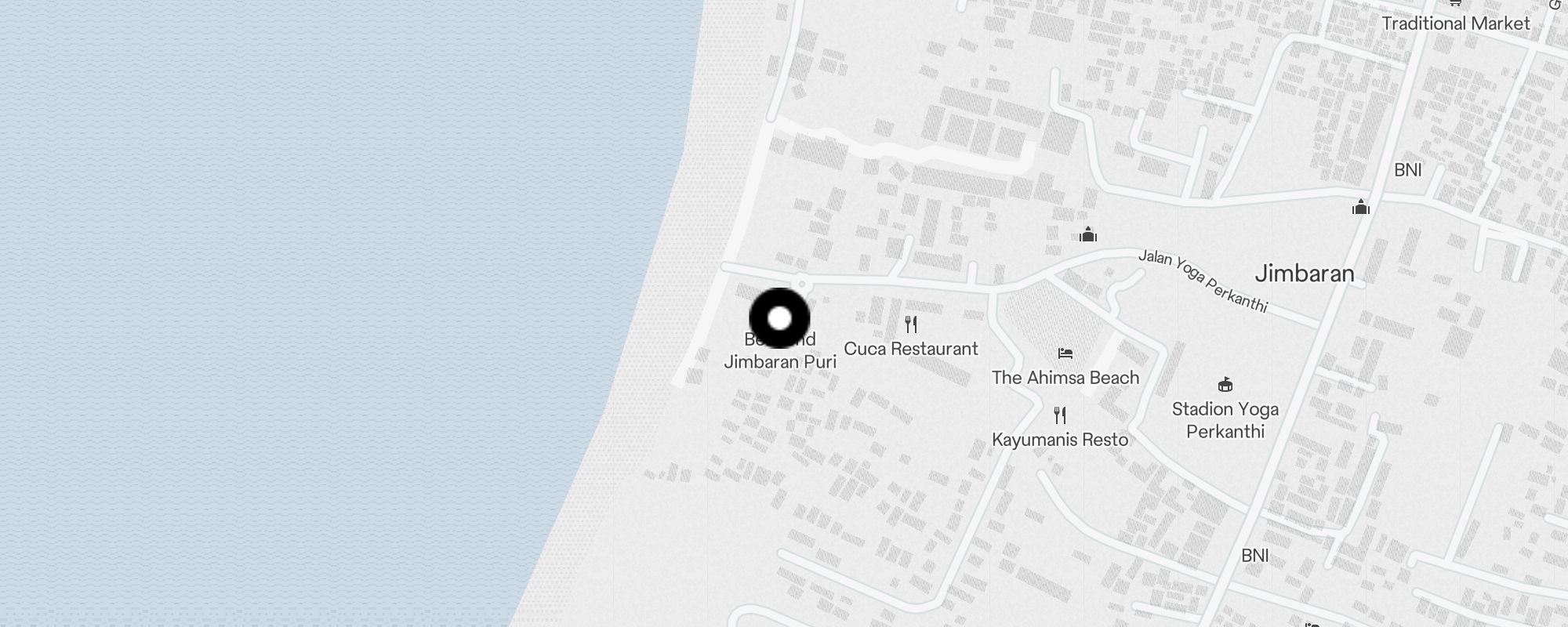The height and width of the screenshot is (627, 1568).
Task: Select the Cuca Restaurant fork-and-knife icon
Action: (x=911, y=324)
